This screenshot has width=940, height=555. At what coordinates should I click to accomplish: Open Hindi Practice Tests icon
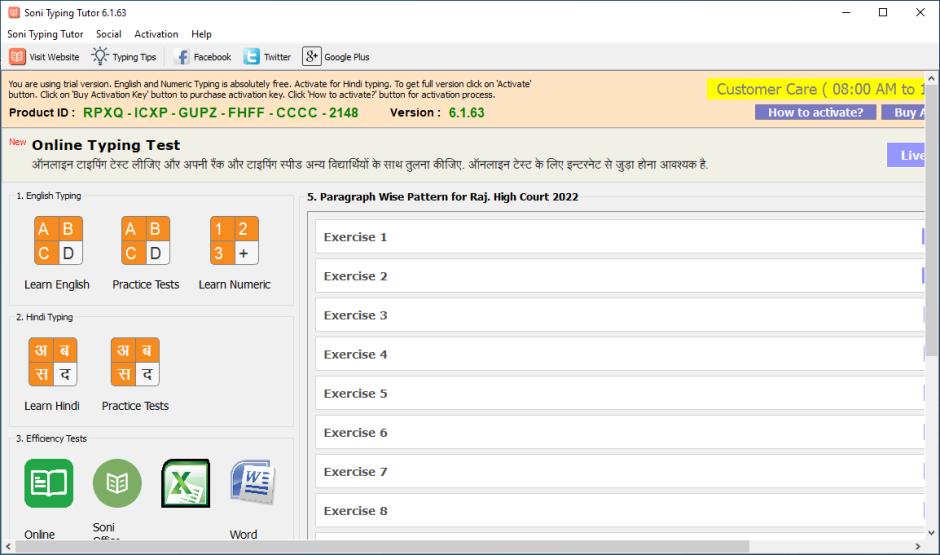tap(135, 362)
